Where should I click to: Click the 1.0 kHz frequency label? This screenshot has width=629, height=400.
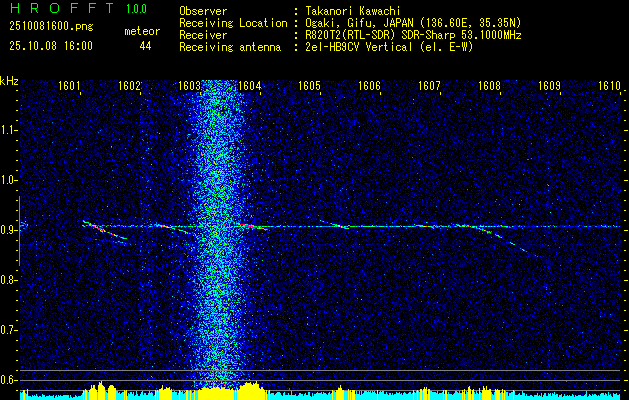pyautogui.click(x=8, y=180)
